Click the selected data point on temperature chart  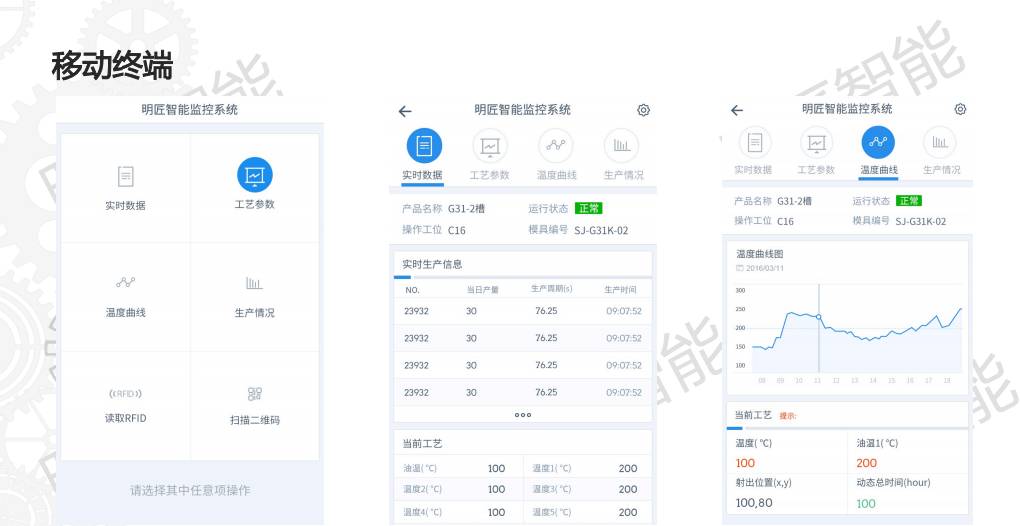(x=819, y=317)
